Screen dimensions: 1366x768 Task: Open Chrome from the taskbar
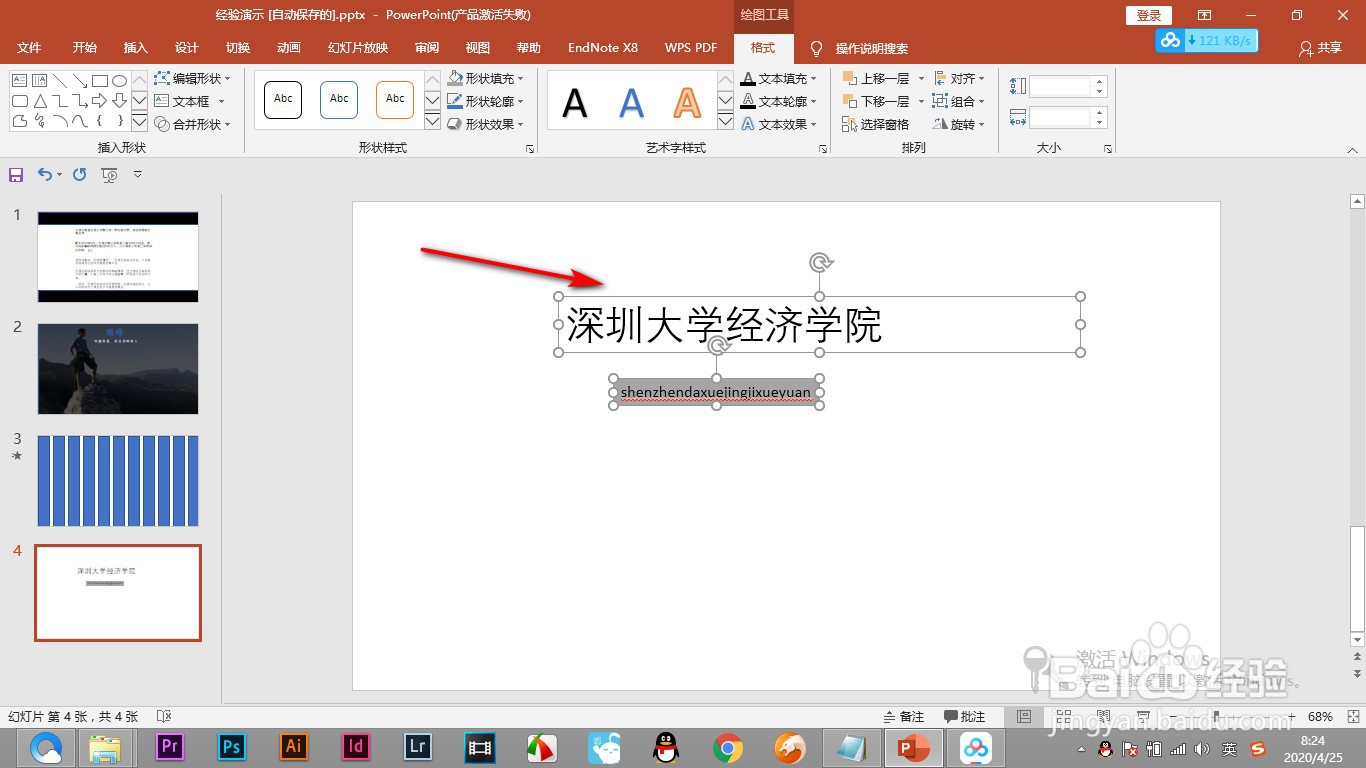pos(728,747)
